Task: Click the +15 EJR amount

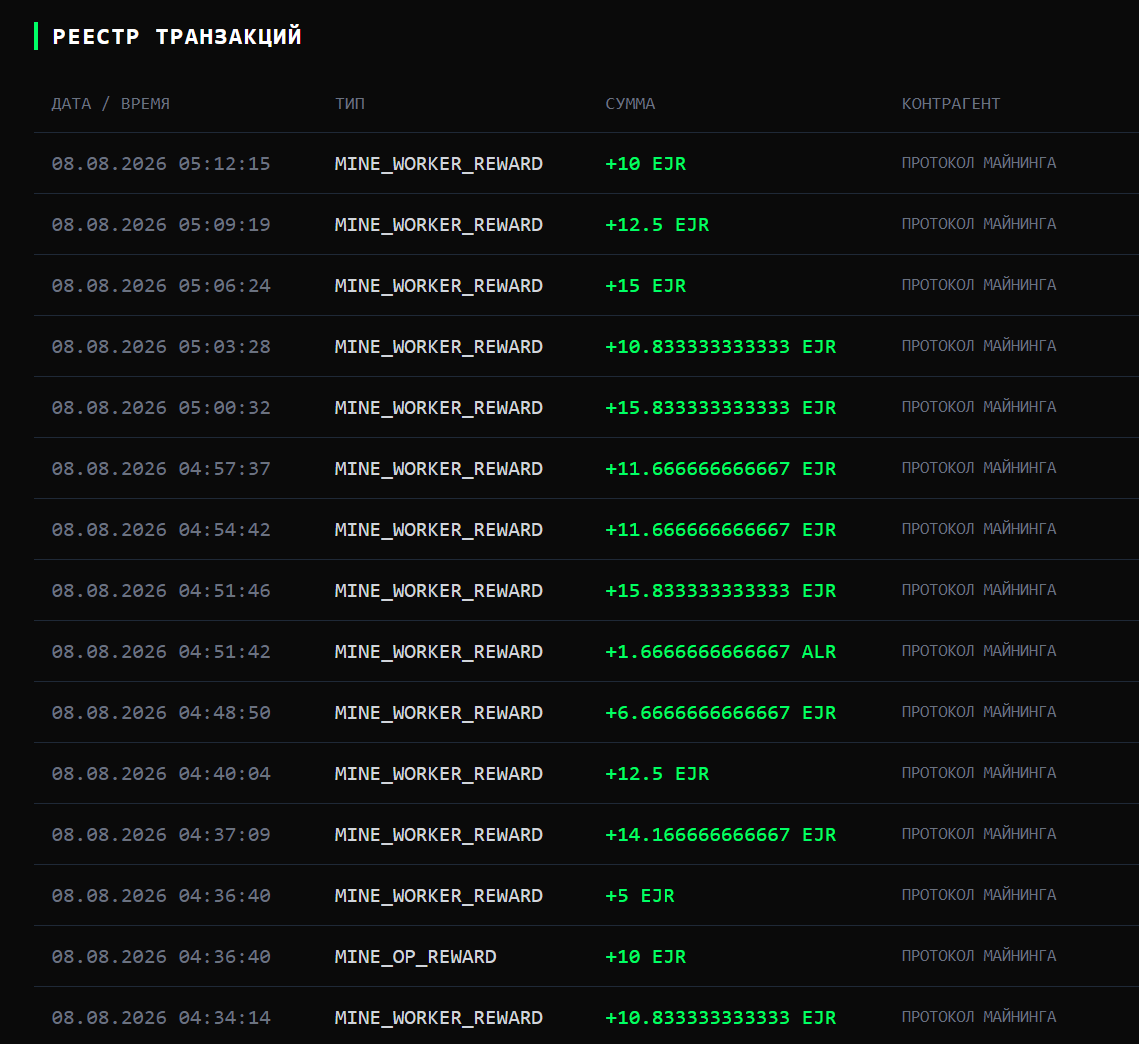Action: [646, 286]
